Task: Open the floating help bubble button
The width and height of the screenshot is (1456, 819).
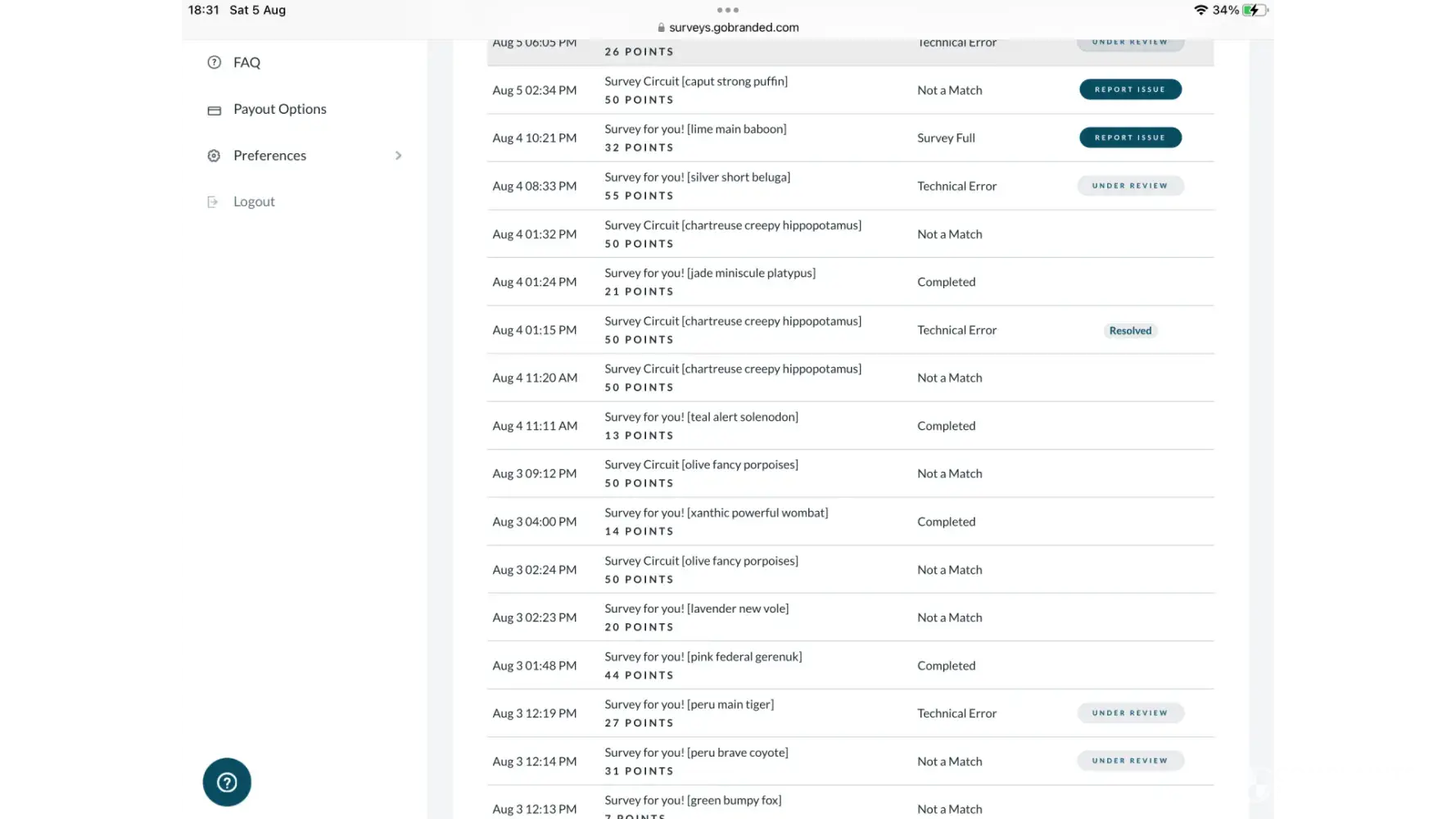Action: click(227, 782)
